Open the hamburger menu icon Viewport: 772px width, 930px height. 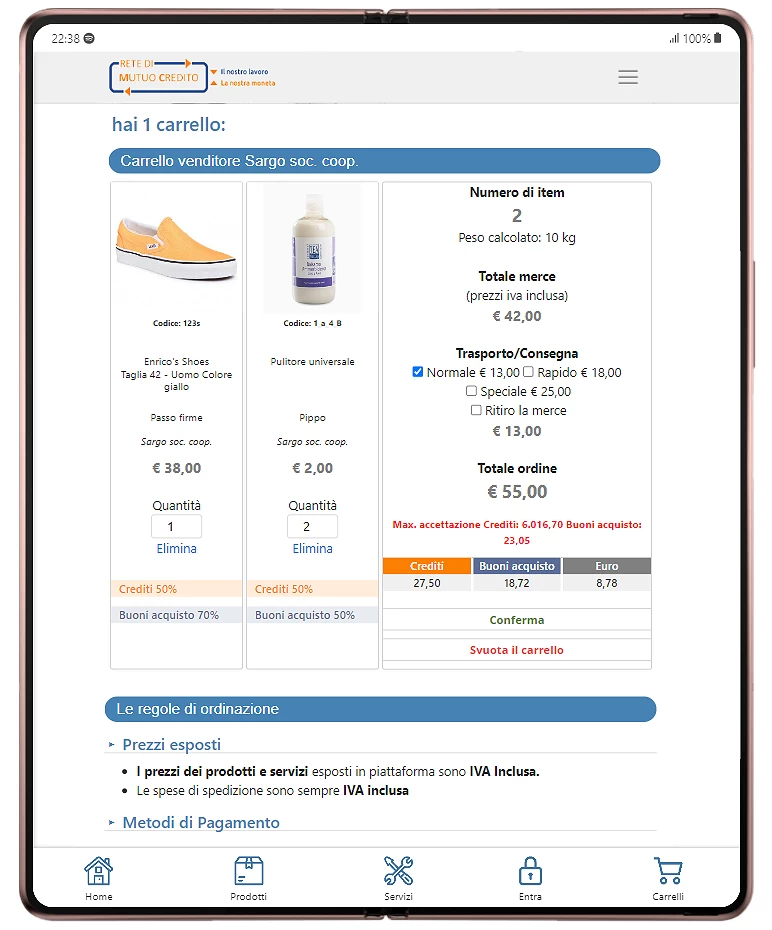click(x=628, y=77)
